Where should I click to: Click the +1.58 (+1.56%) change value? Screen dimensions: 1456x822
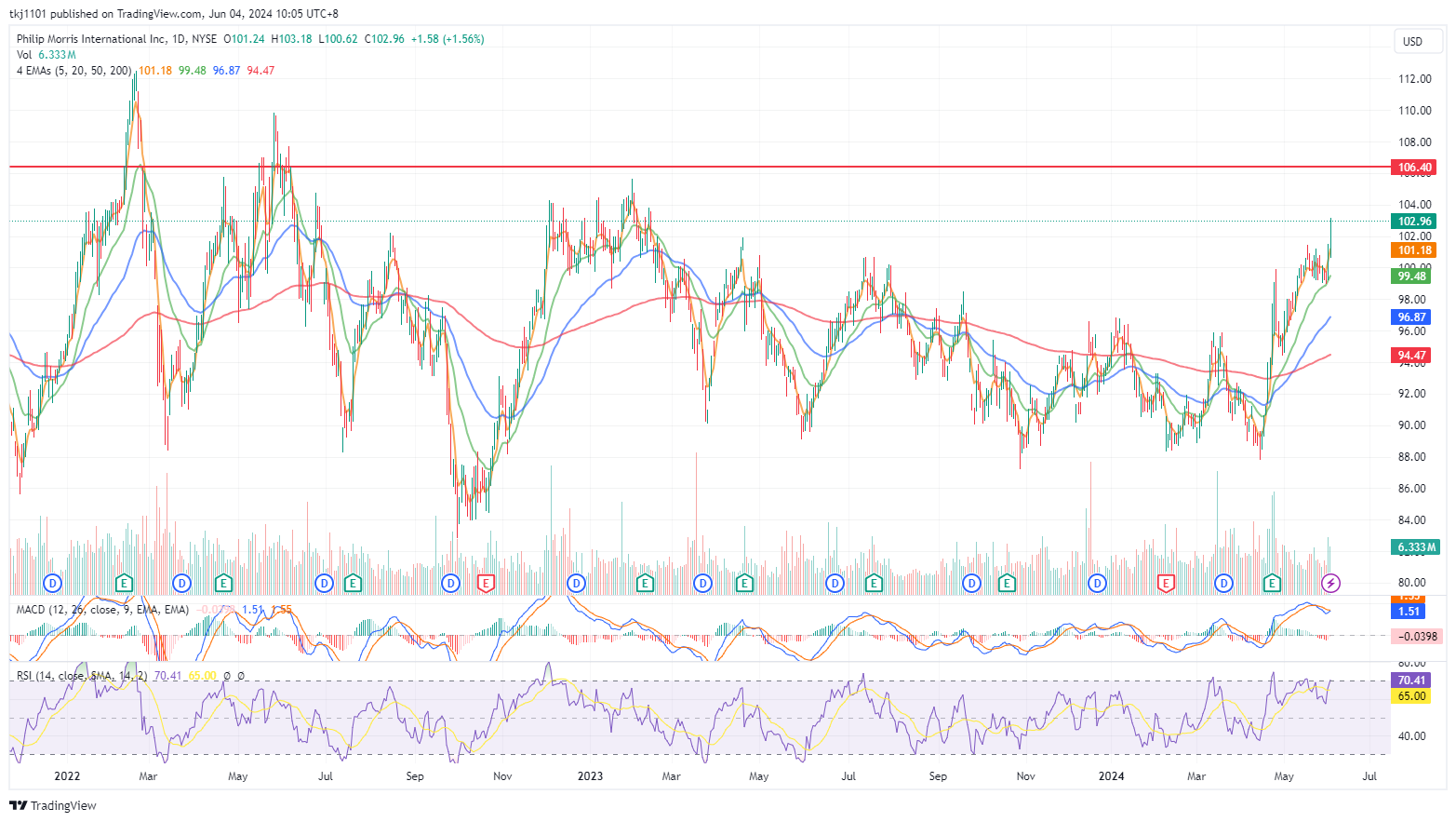[x=447, y=39]
